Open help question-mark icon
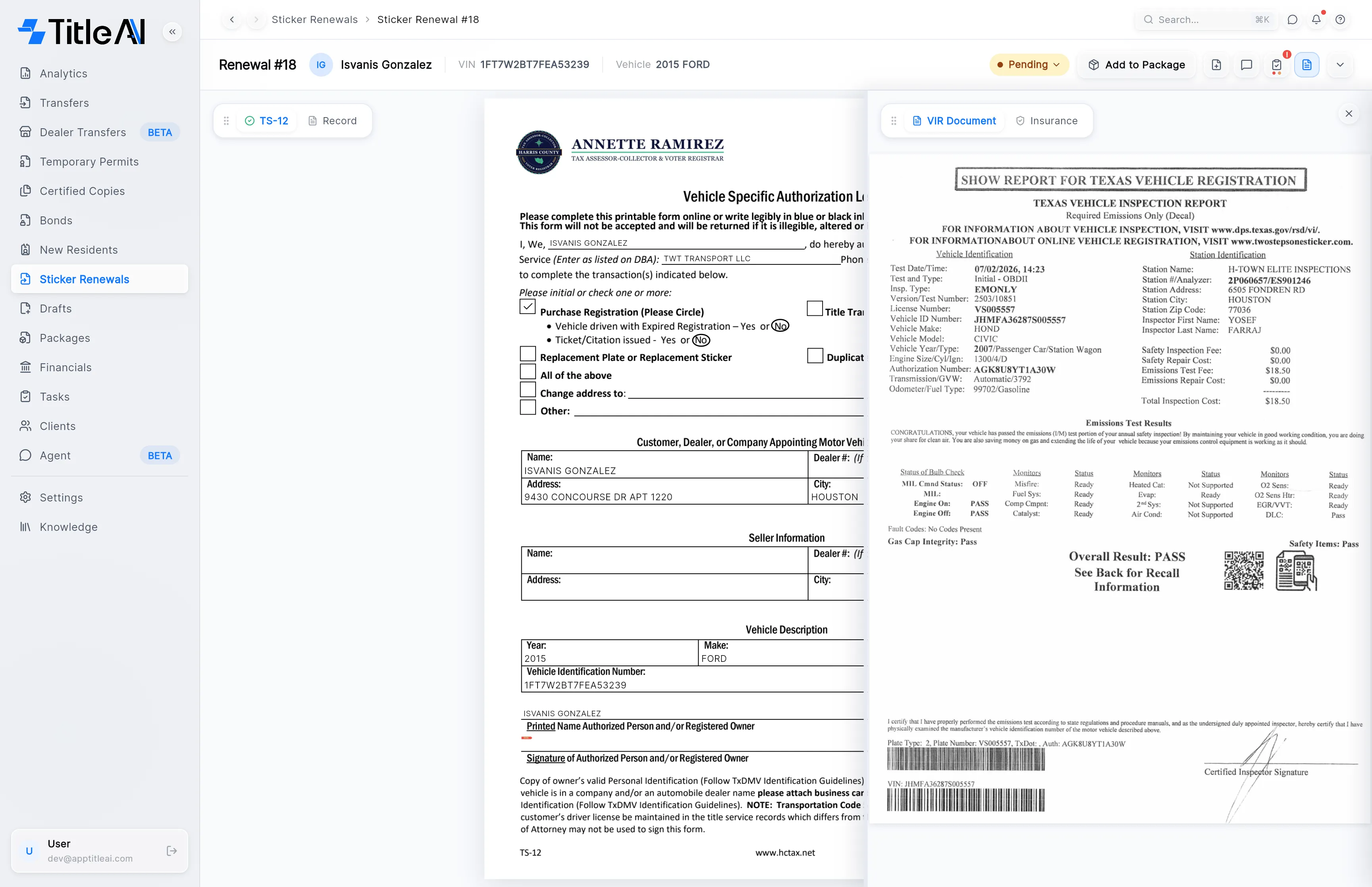1372x887 pixels. (1340, 19)
